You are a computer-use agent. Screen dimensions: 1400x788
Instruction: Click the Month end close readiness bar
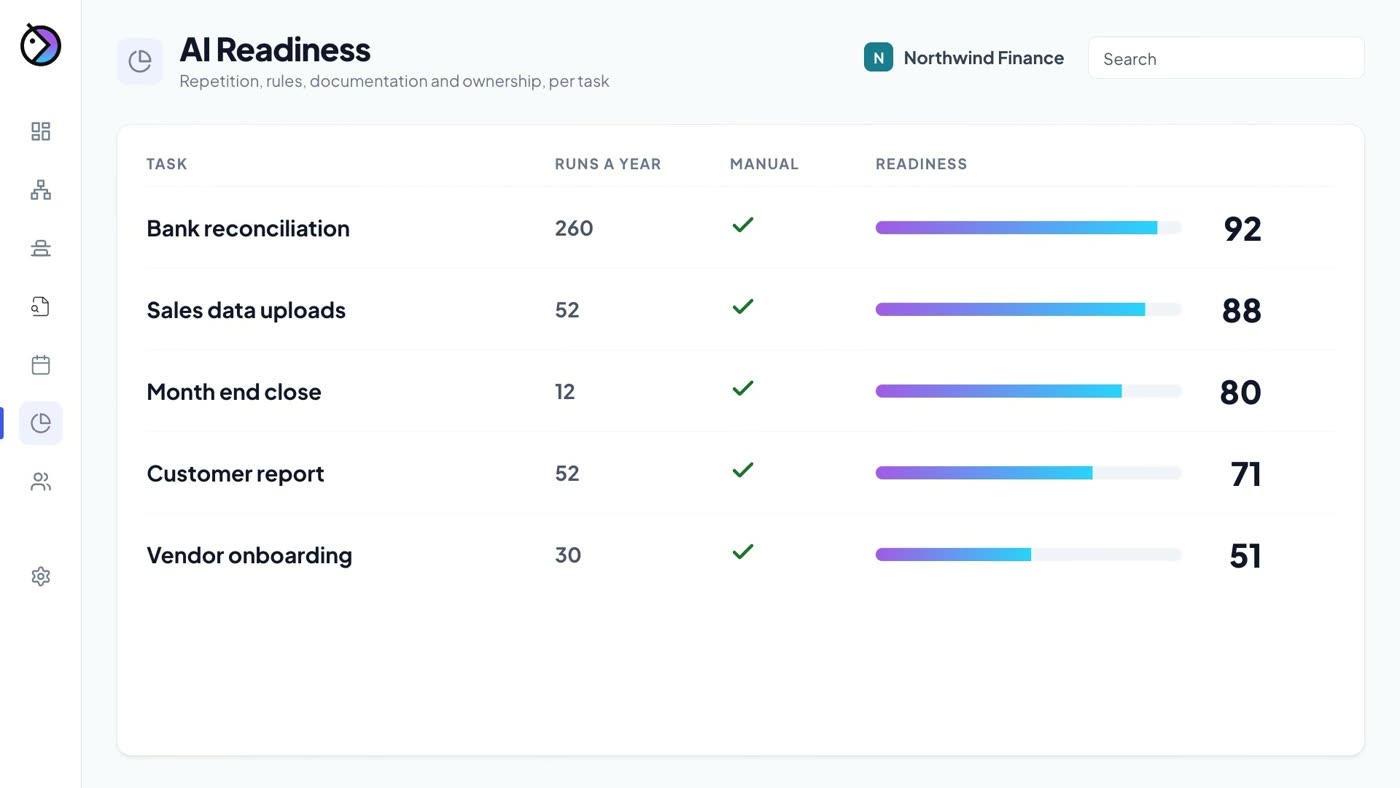coord(1028,392)
